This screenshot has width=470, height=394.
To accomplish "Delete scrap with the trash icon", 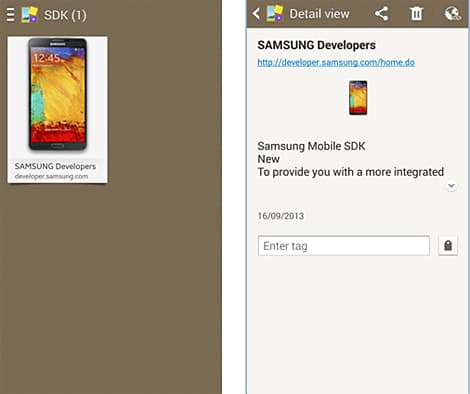I will 416,14.
